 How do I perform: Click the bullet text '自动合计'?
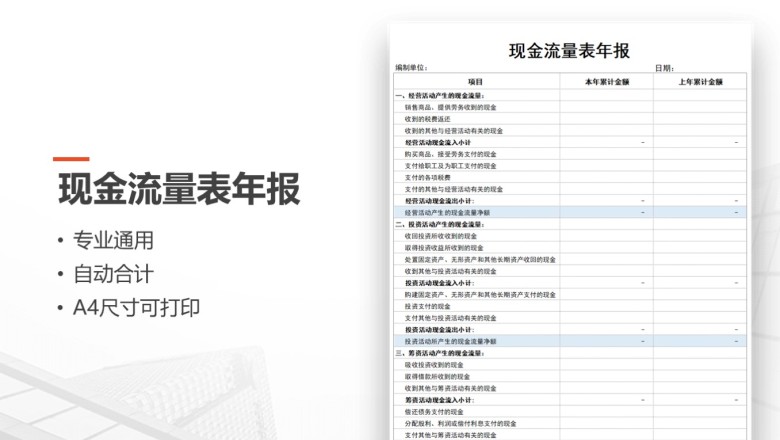coord(113,274)
